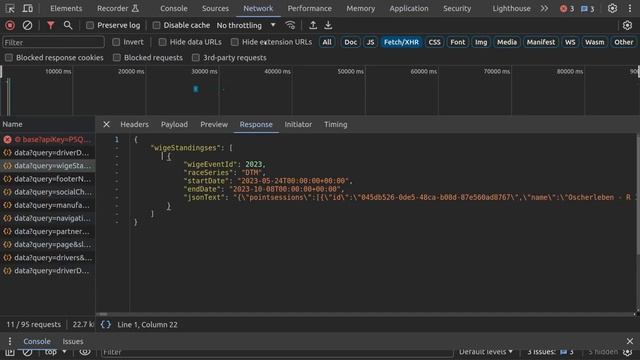The width and height of the screenshot is (640, 360).
Task: Open the Lighthouse tab
Action: point(511,9)
